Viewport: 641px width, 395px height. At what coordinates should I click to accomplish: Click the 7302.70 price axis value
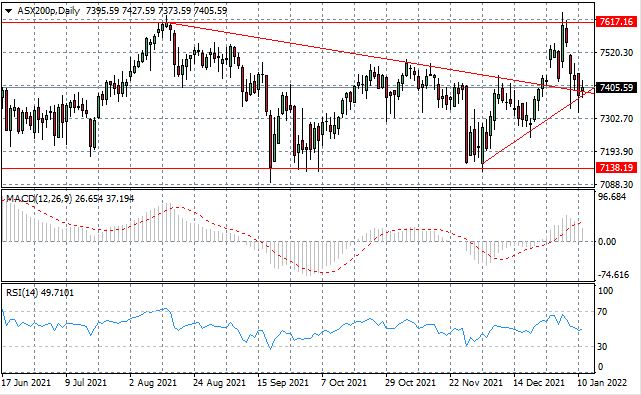point(616,119)
